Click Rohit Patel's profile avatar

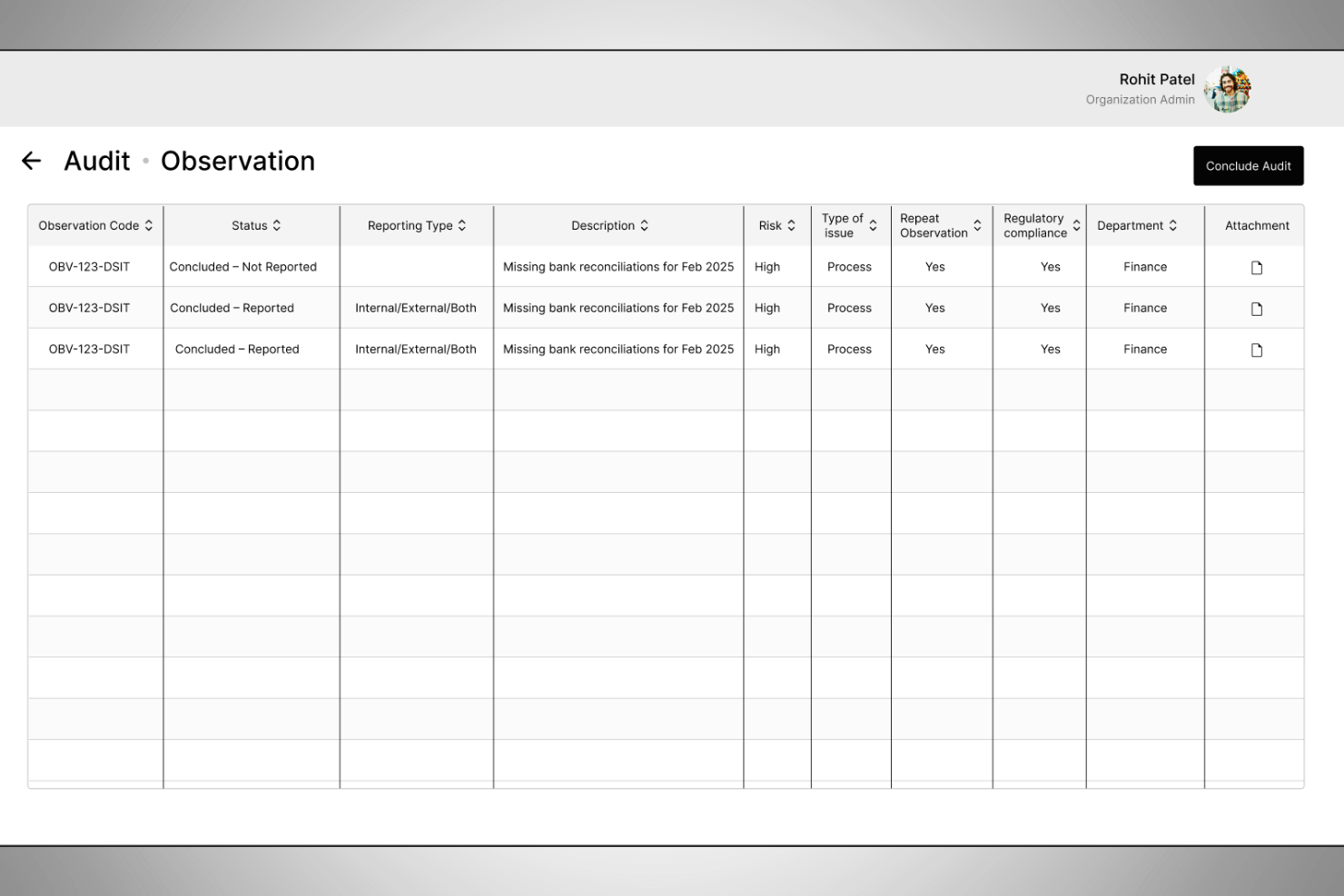(1228, 89)
